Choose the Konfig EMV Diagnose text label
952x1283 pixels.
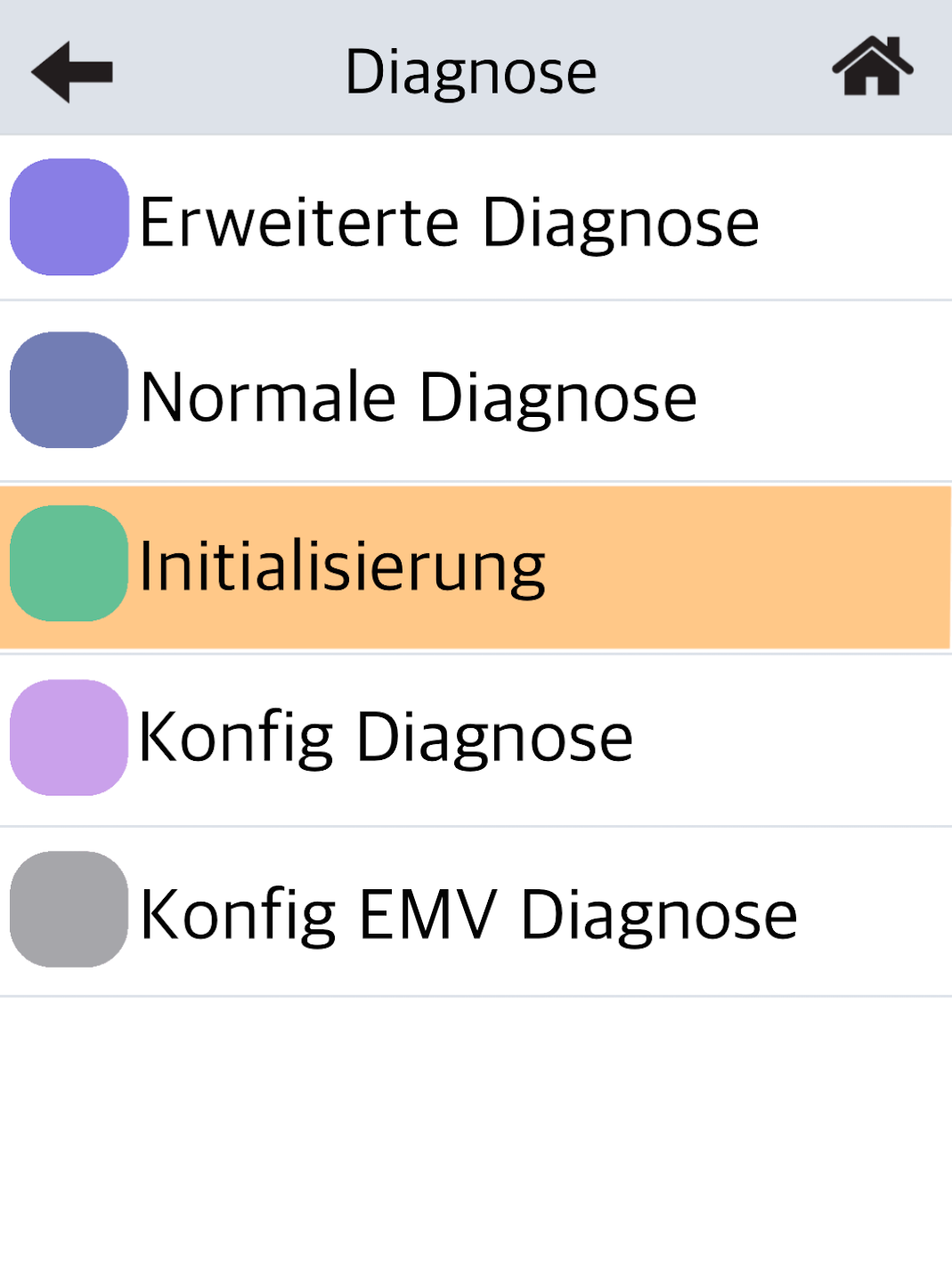468,914
